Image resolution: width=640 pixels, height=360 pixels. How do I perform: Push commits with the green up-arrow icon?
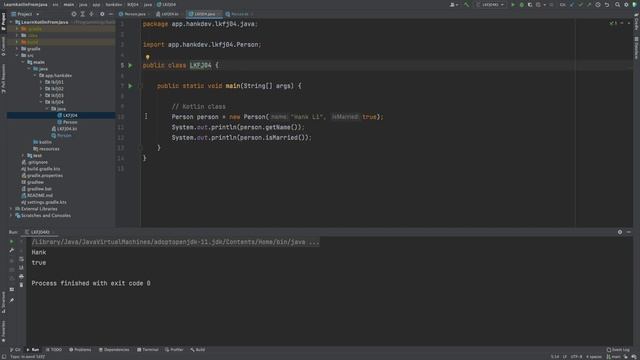click(x=589, y=4)
